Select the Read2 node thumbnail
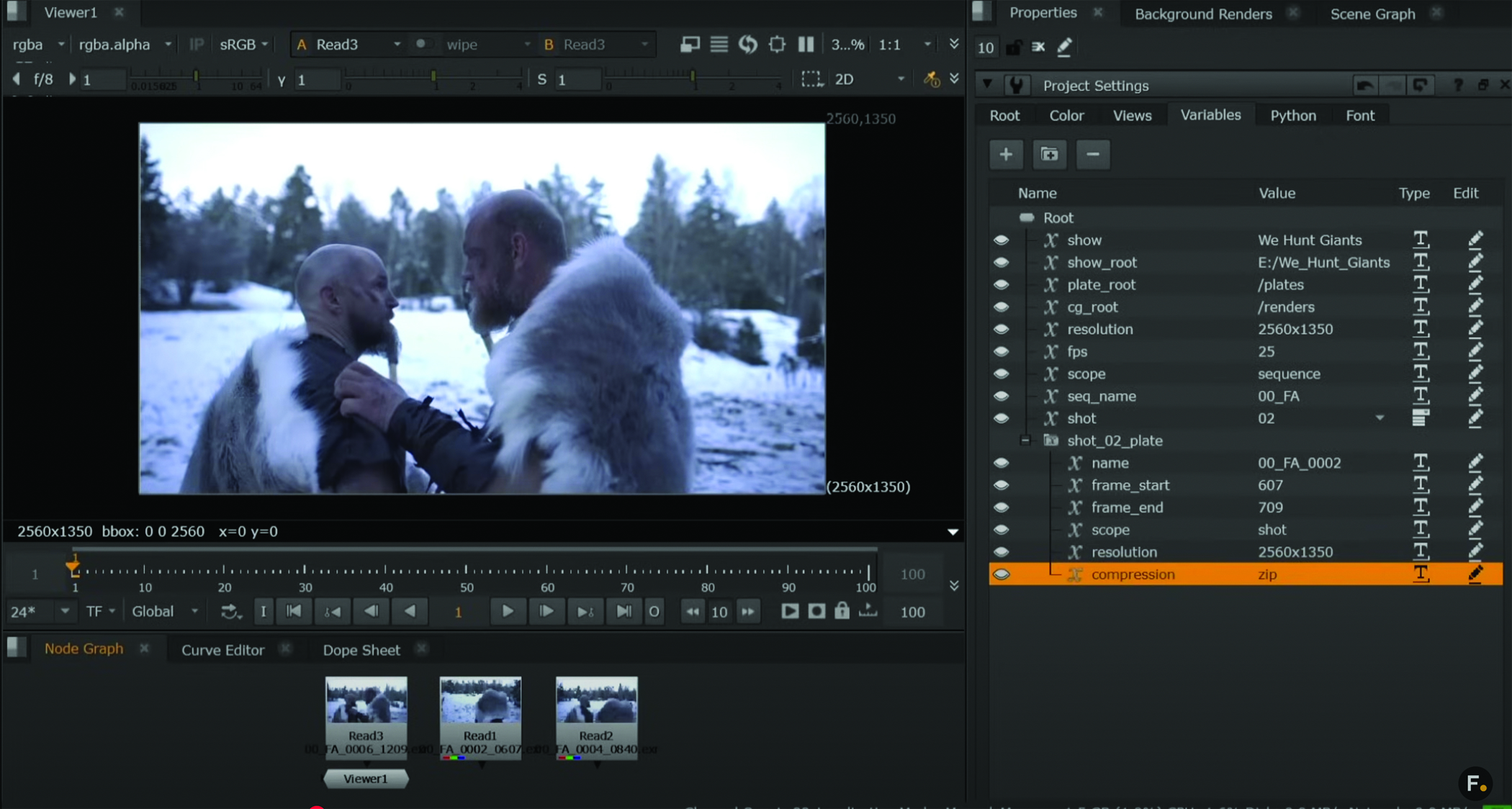 [596, 700]
